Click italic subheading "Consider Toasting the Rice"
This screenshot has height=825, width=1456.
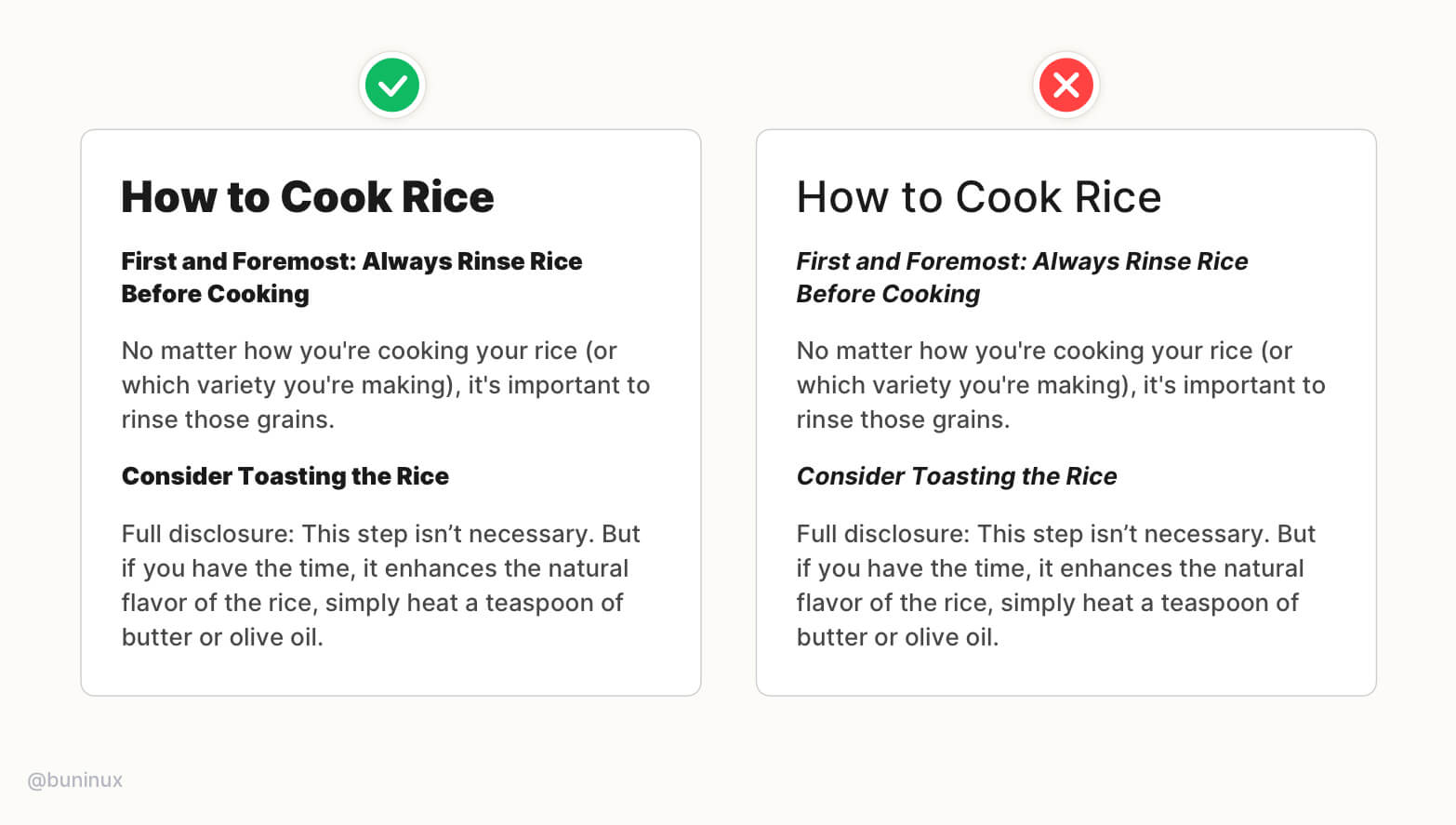[x=957, y=476]
